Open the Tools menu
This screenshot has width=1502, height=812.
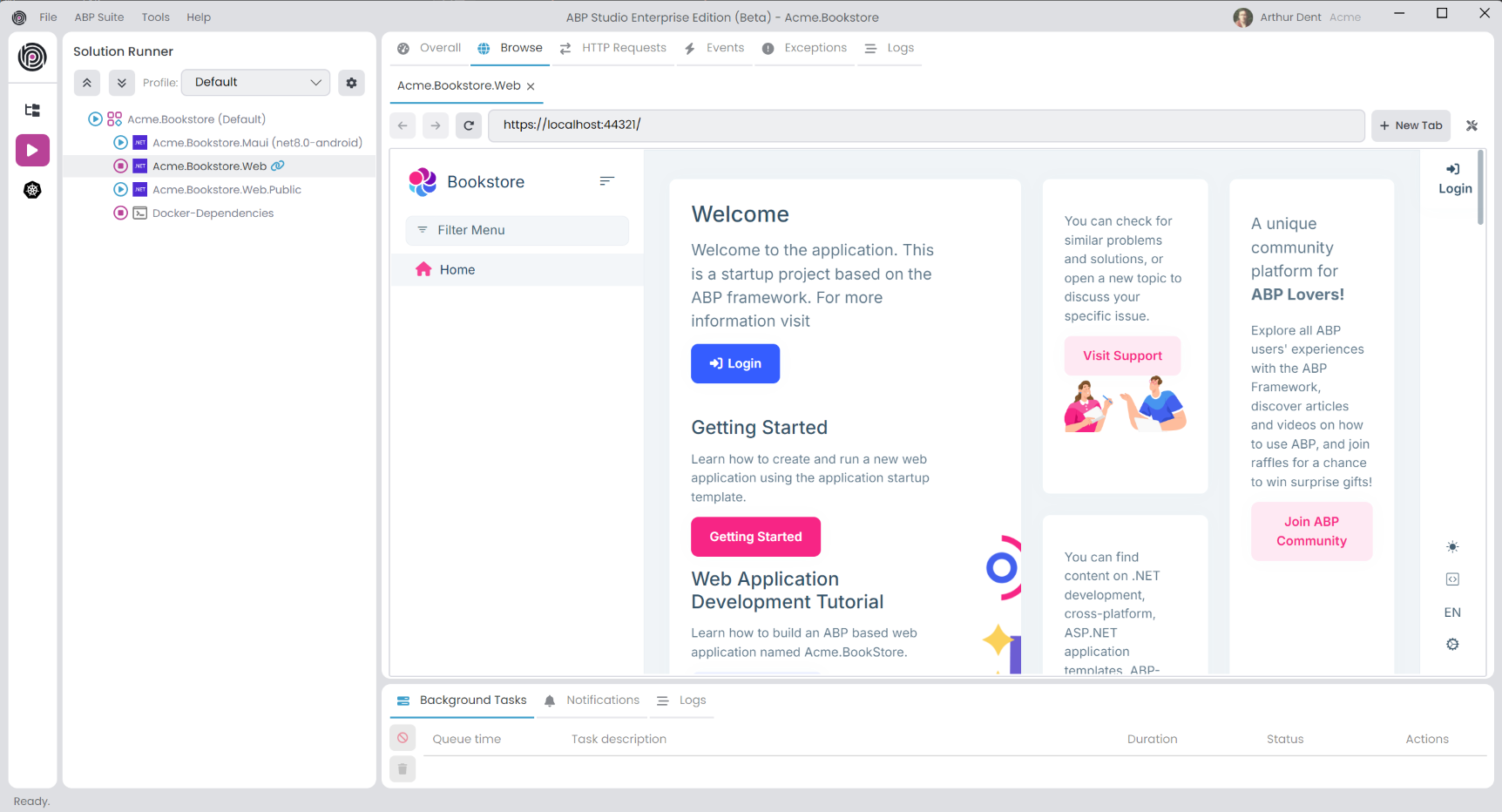pyautogui.click(x=156, y=17)
